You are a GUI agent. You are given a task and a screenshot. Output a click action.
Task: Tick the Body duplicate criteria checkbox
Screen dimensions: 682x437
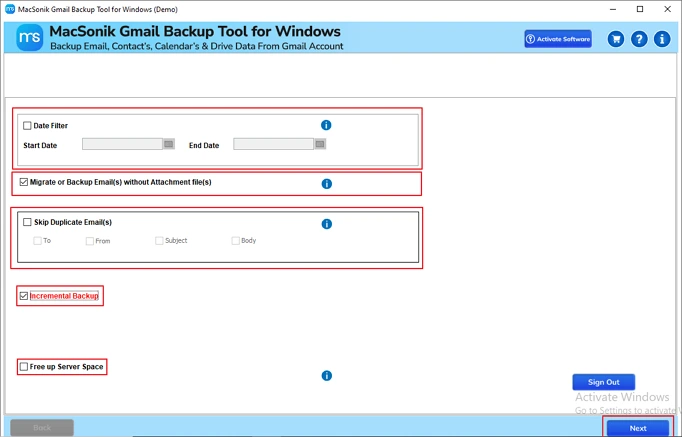pos(235,240)
